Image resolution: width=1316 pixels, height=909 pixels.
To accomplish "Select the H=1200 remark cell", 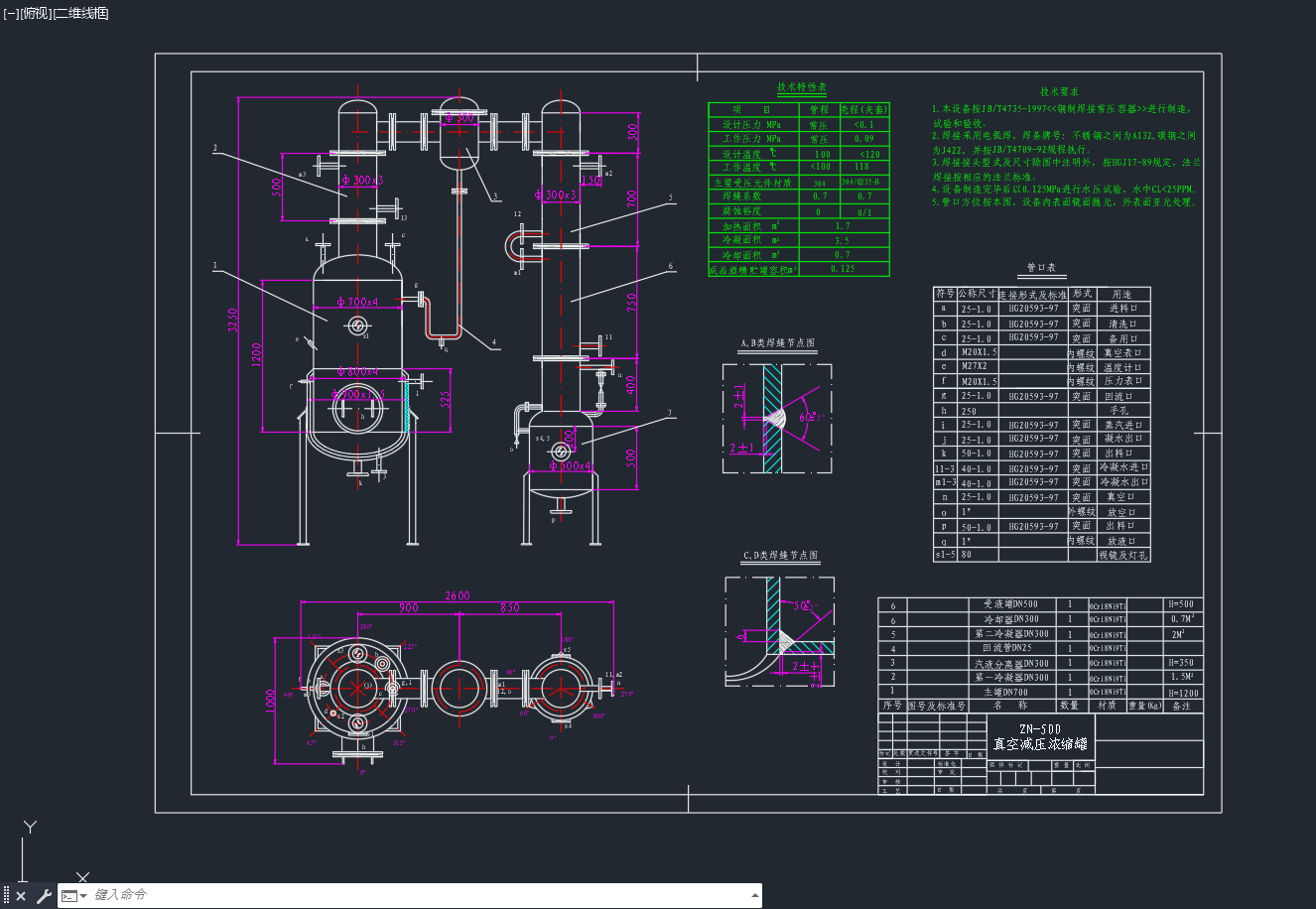I will [x=1184, y=693].
